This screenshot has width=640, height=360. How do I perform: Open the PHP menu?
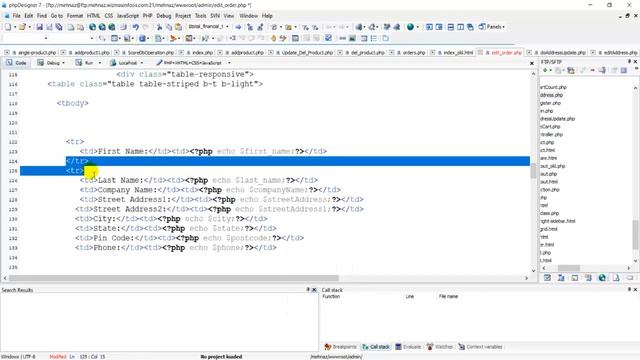click(147, 16)
